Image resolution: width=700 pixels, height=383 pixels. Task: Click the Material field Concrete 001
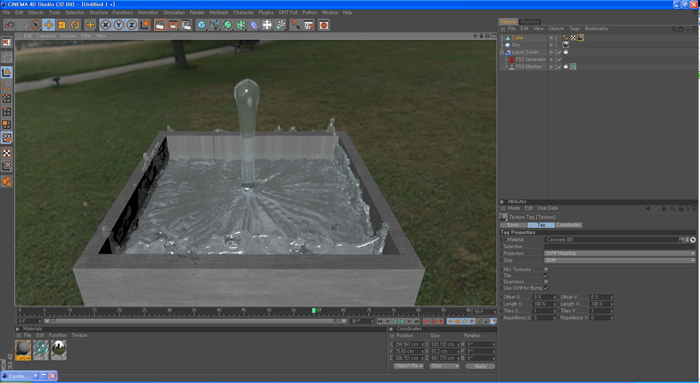[612, 240]
